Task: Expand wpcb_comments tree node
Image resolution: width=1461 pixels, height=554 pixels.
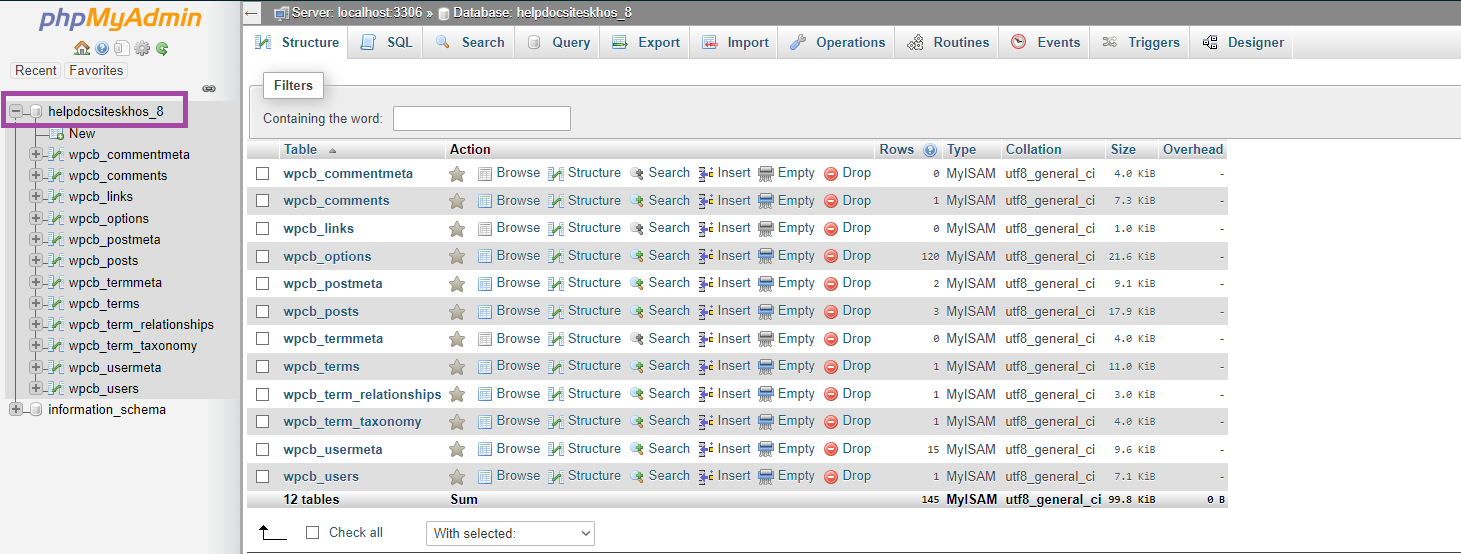Action: tap(36, 176)
